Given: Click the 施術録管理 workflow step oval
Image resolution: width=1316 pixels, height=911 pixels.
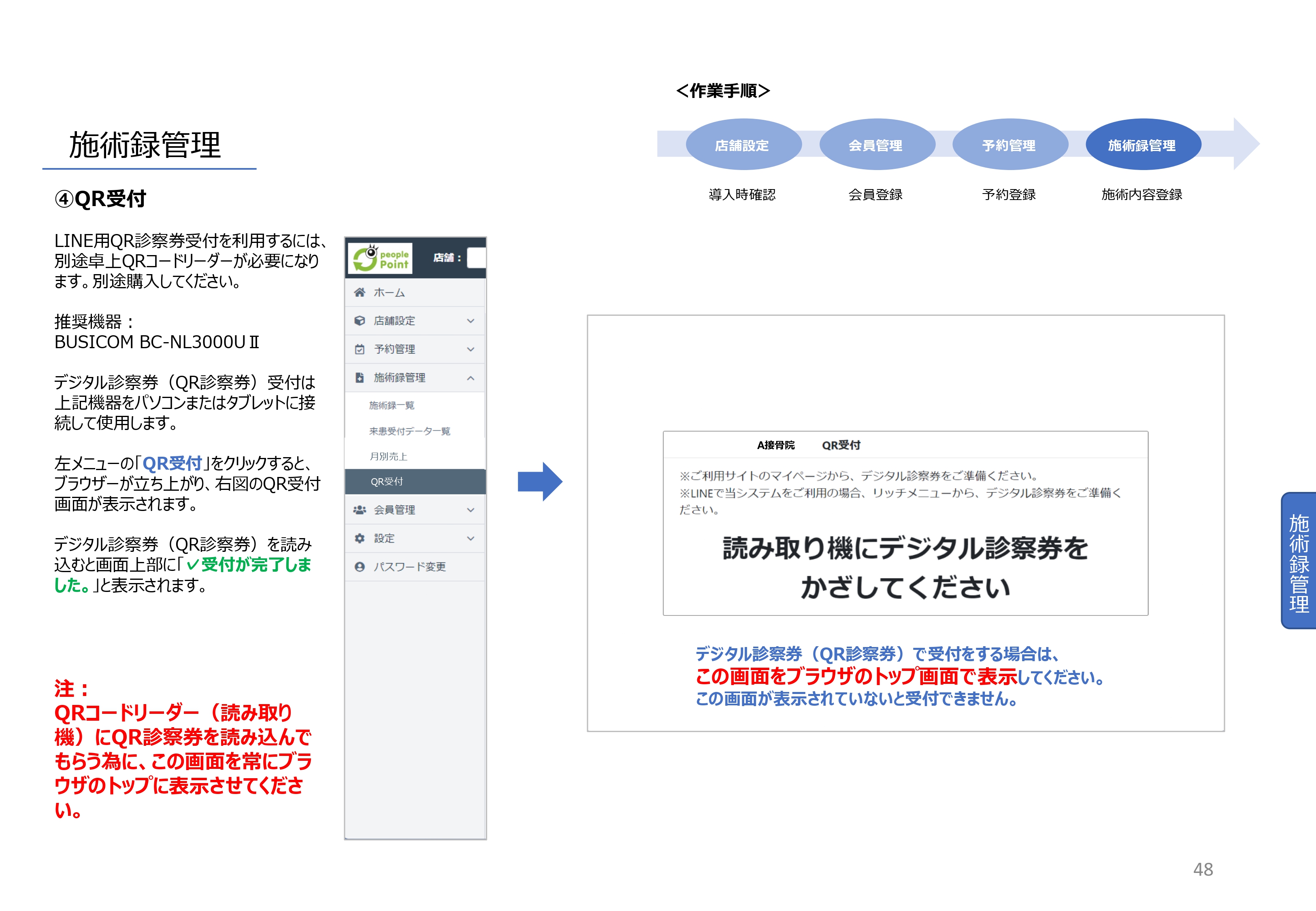Looking at the screenshot, I should (x=1143, y=145).
